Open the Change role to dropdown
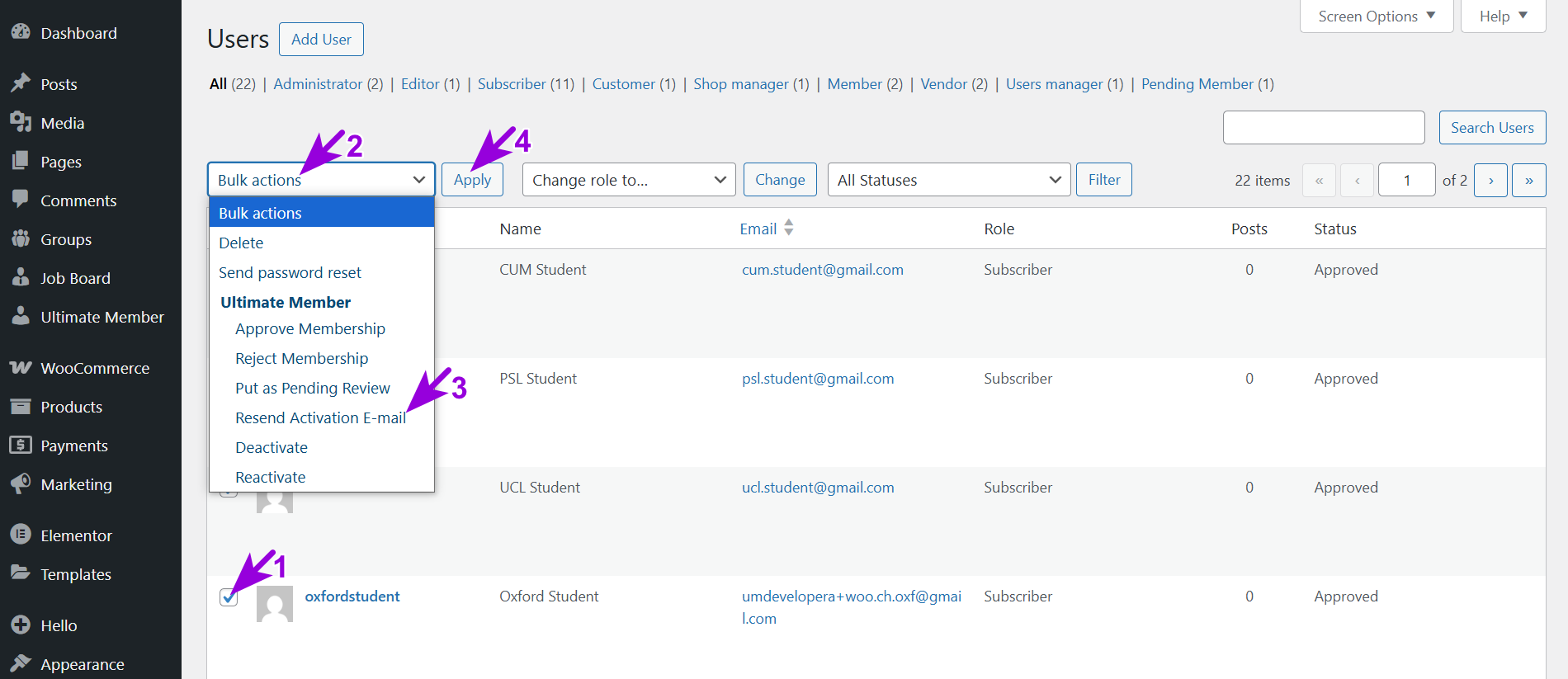 click(629, 180)
